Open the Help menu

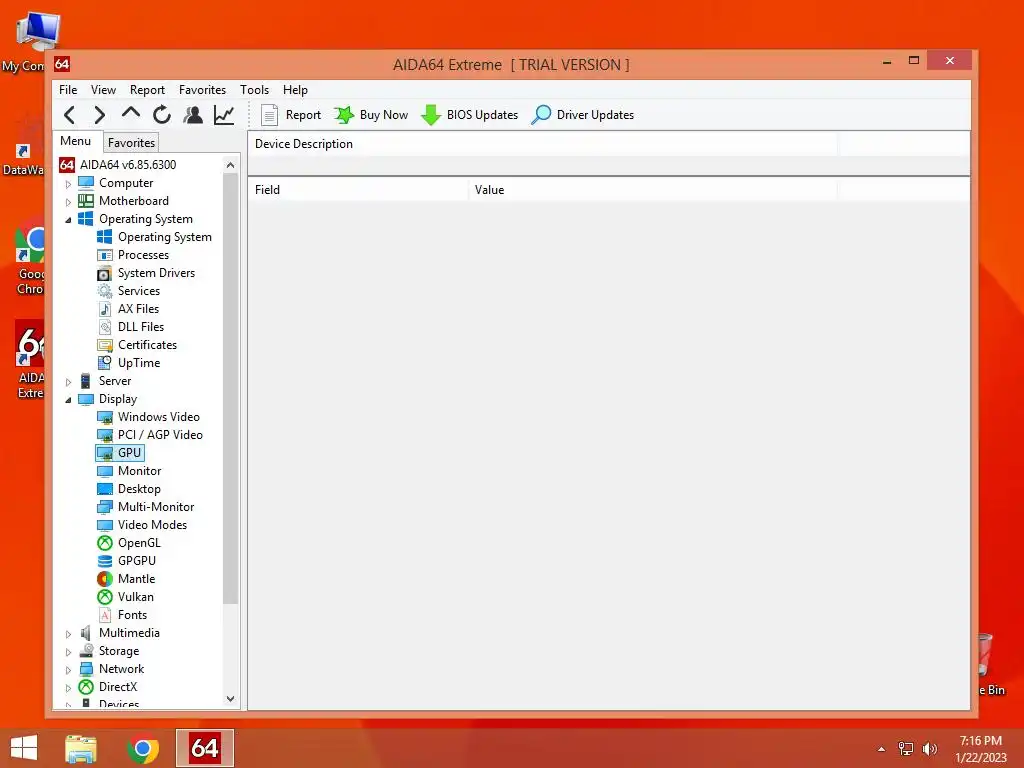point(295,89)
